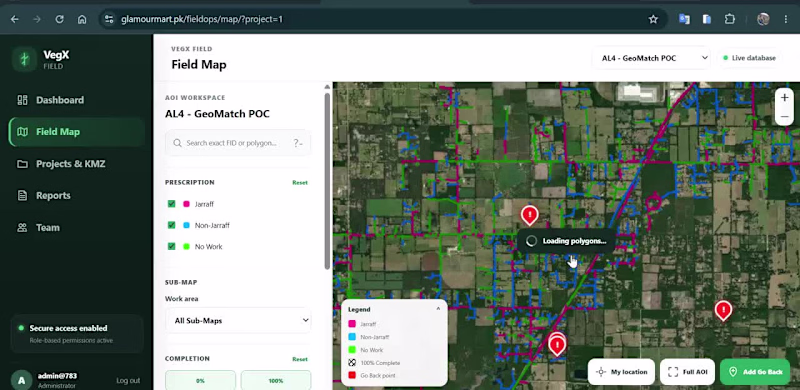The image size is (800, 390).
Task: Click the Reports document icon
Action: [x=22, y=196]
